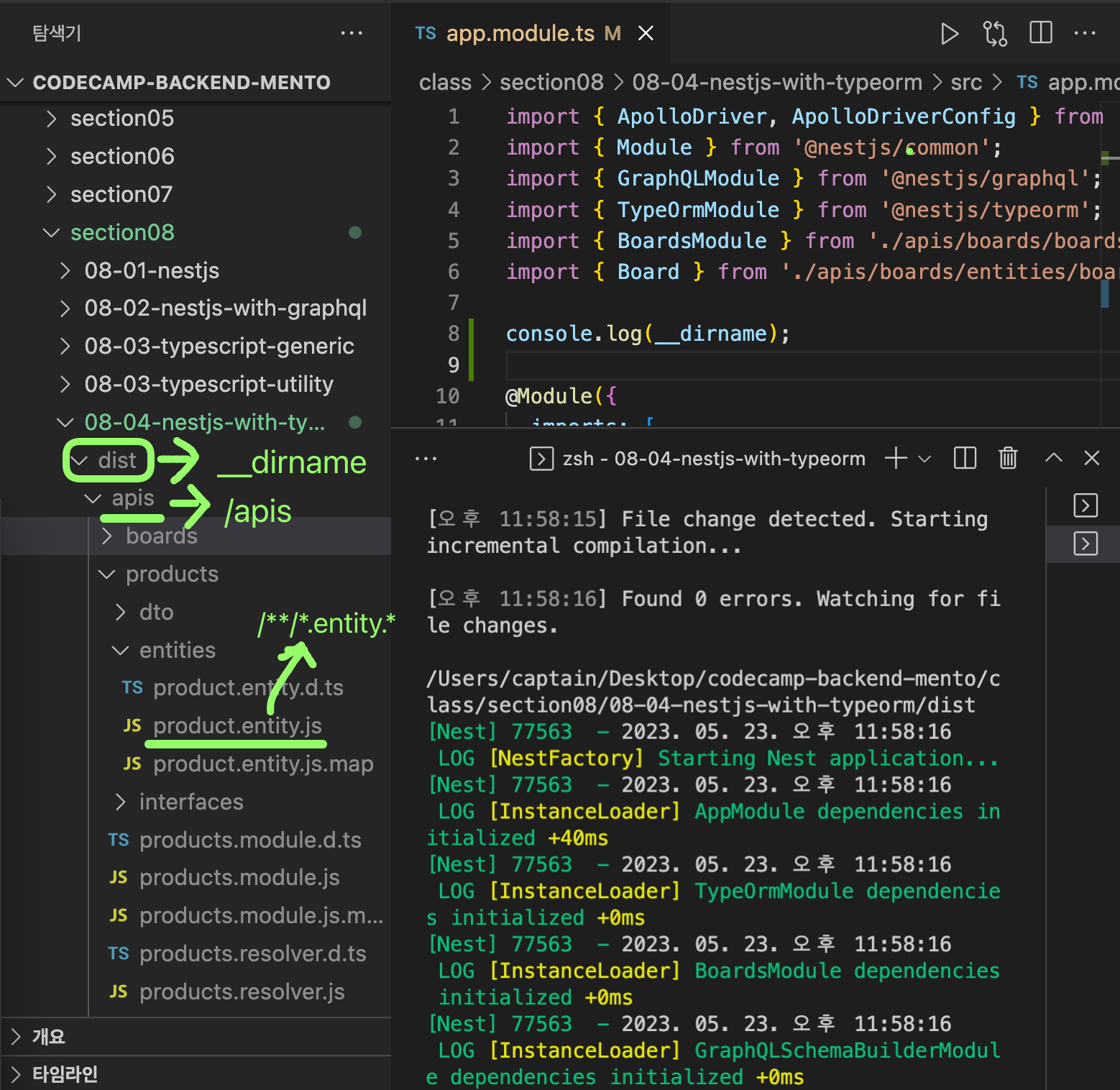
Task: Expand the section07 folder
Action: [196, 195]
